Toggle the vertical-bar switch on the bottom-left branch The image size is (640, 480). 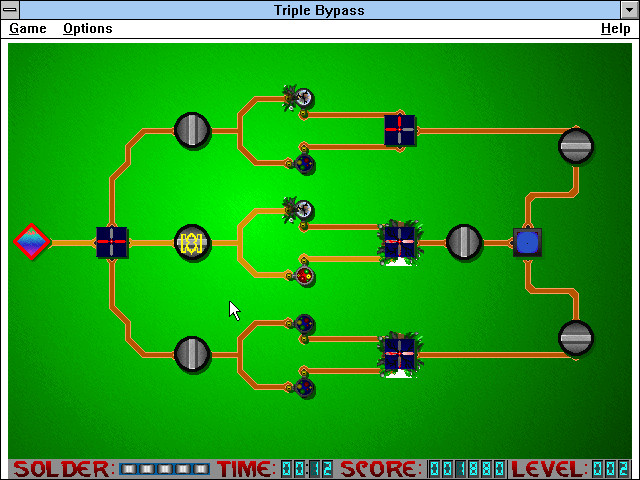(x=192, y=354)
